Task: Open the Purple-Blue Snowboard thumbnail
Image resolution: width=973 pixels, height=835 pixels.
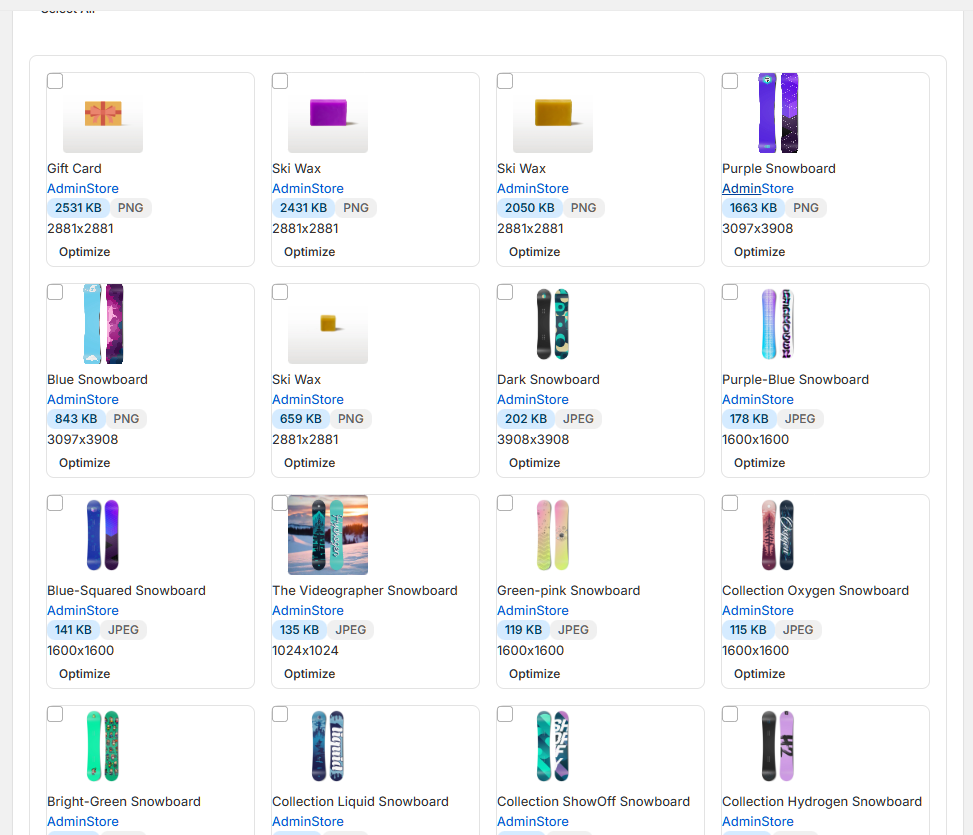Action: click(778, 324)
